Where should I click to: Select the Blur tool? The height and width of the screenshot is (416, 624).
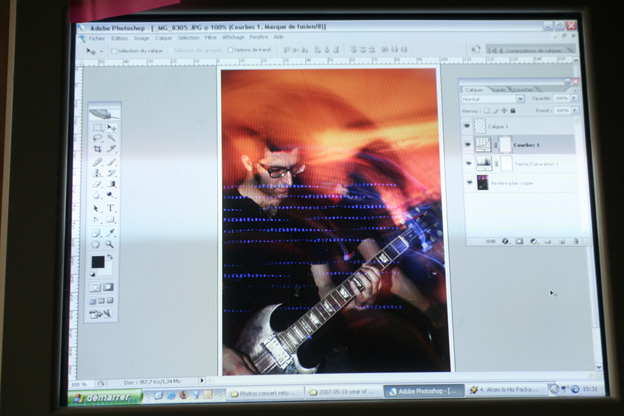pos(98,195)
